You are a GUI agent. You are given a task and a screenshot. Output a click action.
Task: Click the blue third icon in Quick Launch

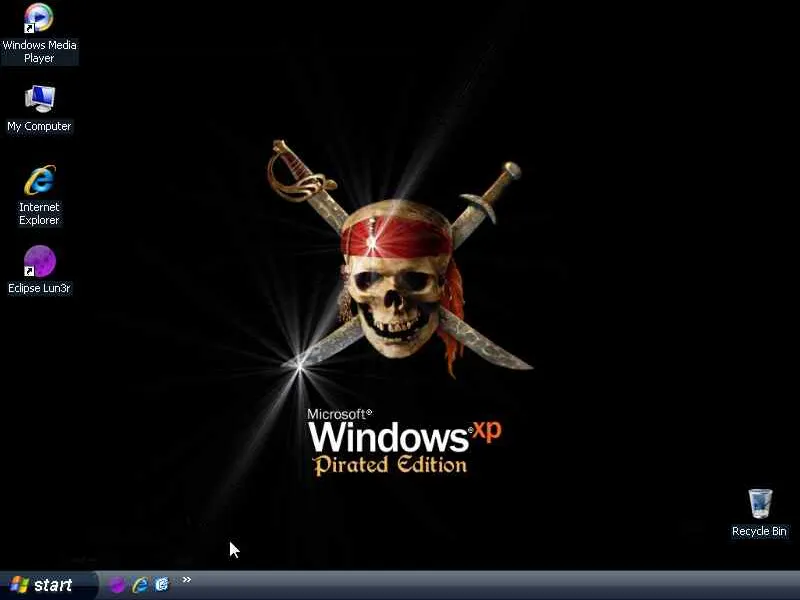[x=162, y=584]
